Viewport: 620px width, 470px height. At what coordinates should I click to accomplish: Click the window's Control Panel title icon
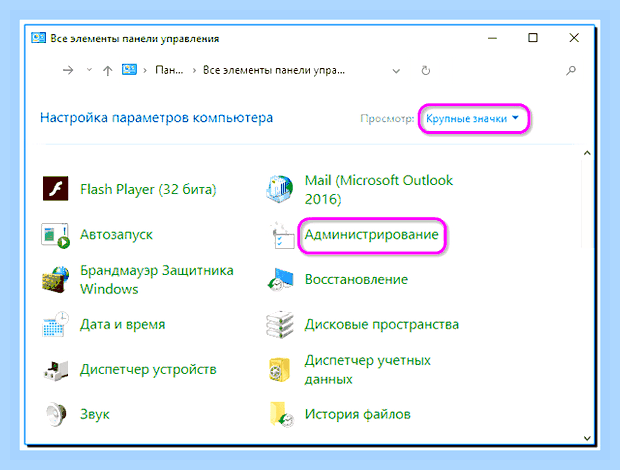point(38,38)
